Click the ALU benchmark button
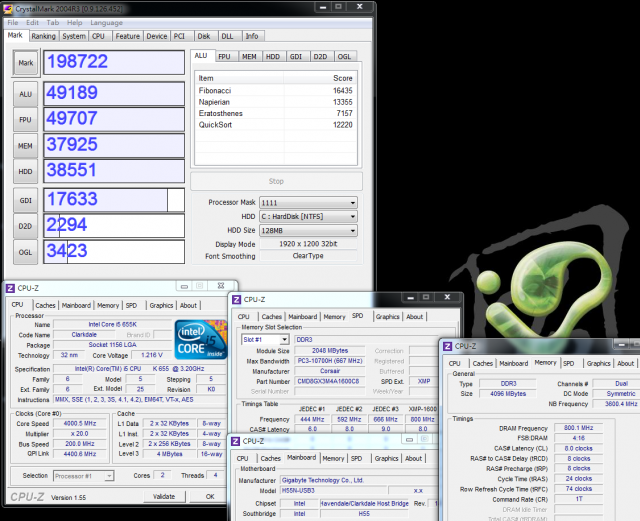The height and width of the screenshot is (521, 640). click(25, 94)
